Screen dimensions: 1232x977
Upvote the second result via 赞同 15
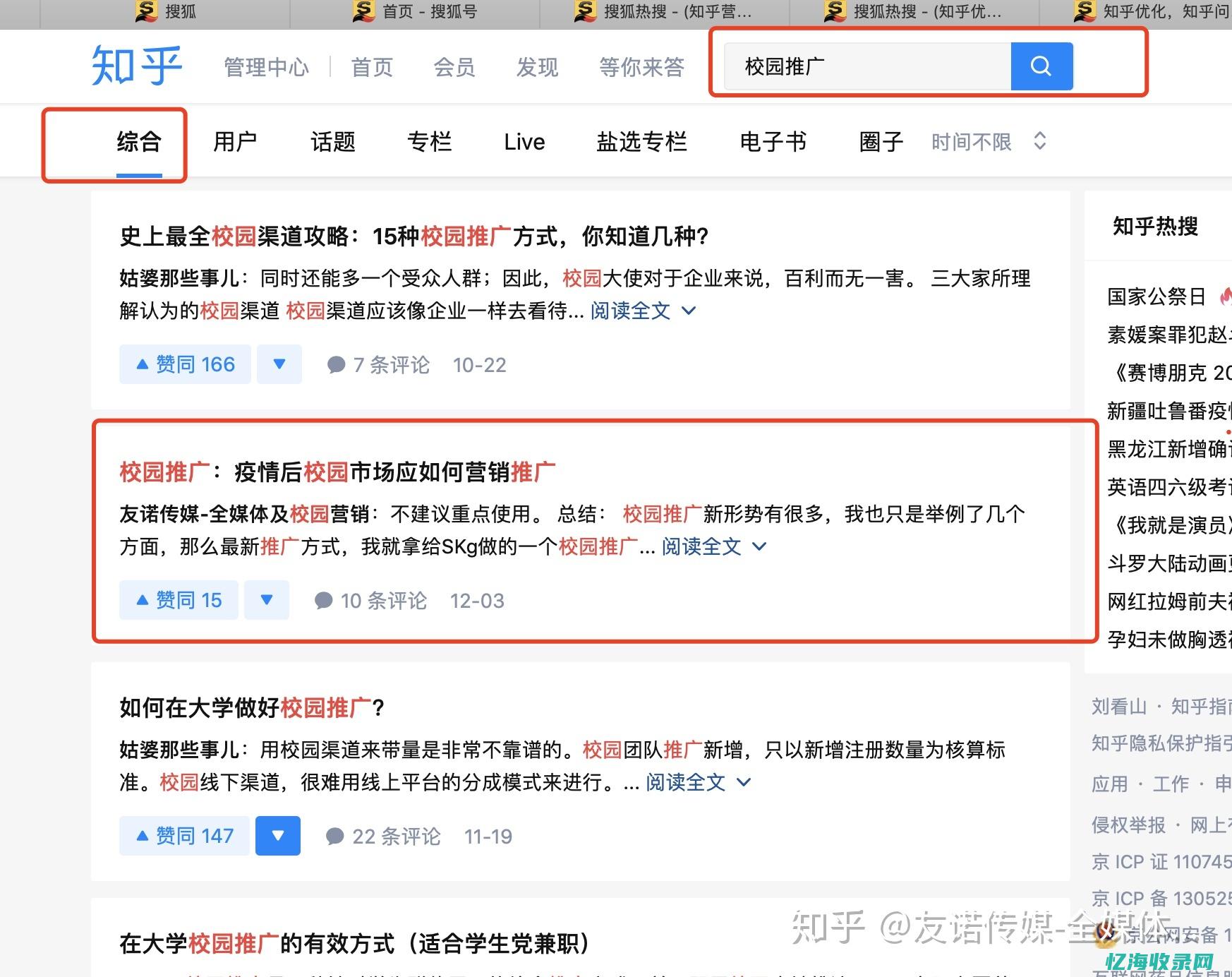(178, 599)
